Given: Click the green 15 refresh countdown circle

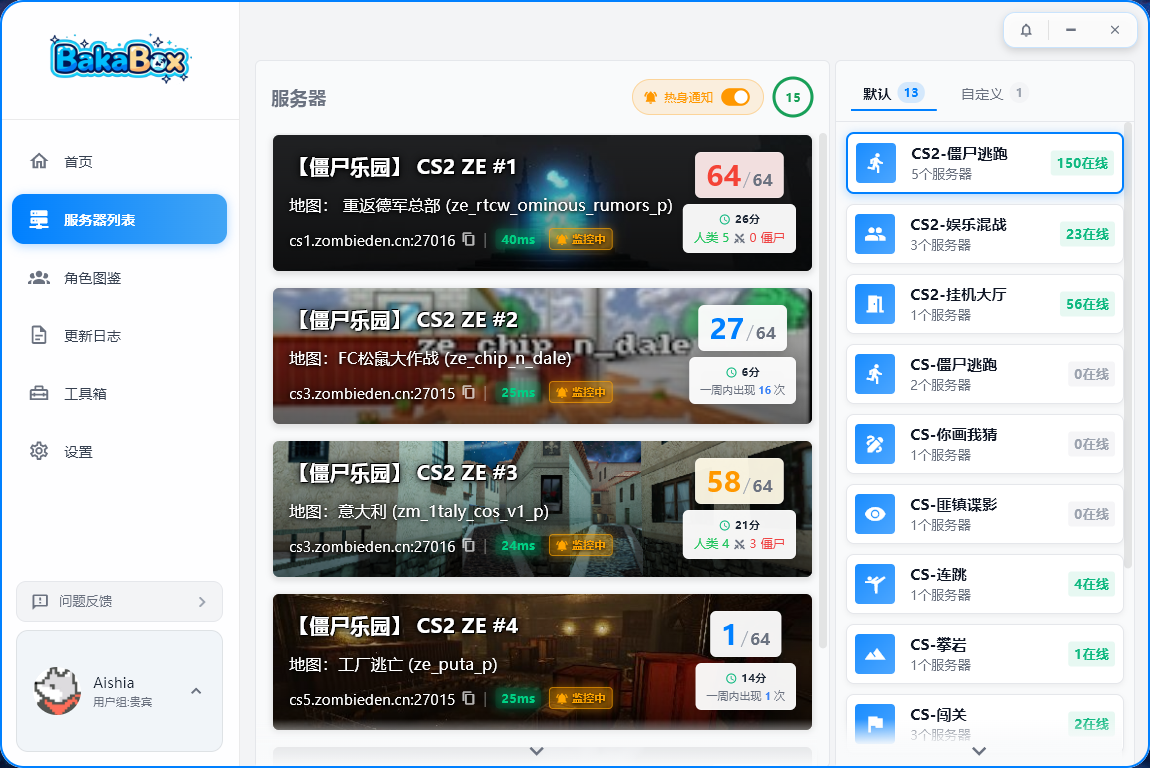Looking at the screenshot, I should pyautogui.click(x=793, y=97).
